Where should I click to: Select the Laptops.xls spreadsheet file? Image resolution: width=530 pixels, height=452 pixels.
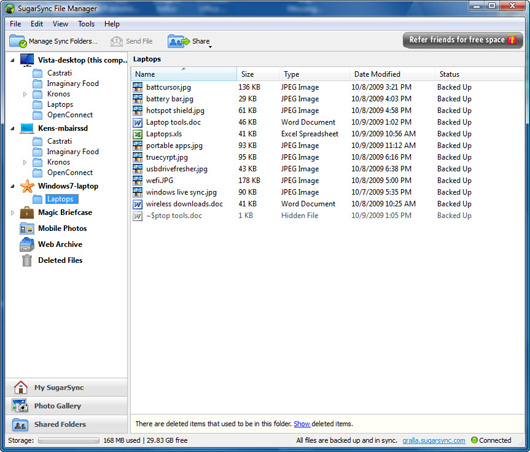(164, 134)
